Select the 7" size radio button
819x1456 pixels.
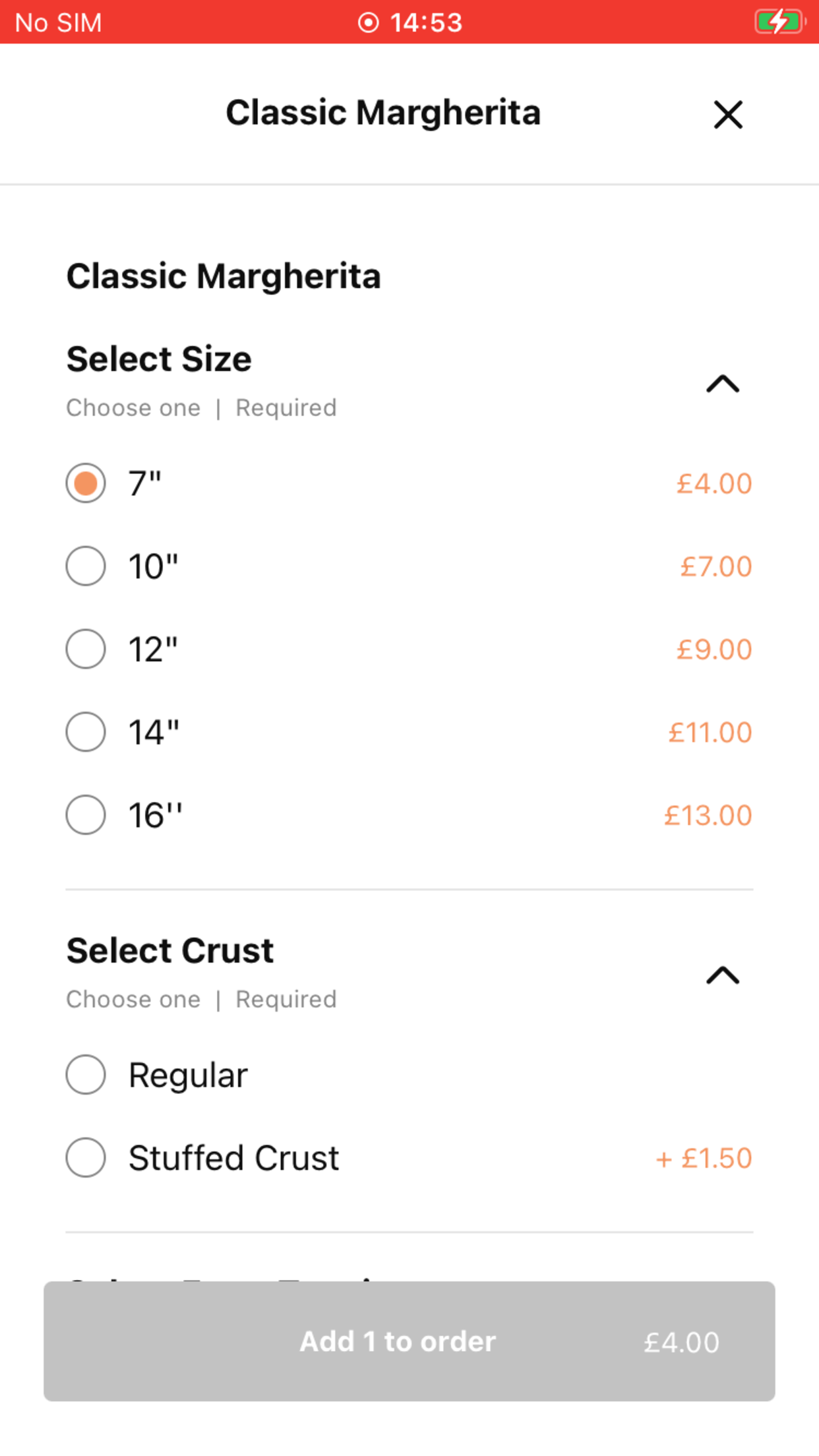(x=86, y=483)
